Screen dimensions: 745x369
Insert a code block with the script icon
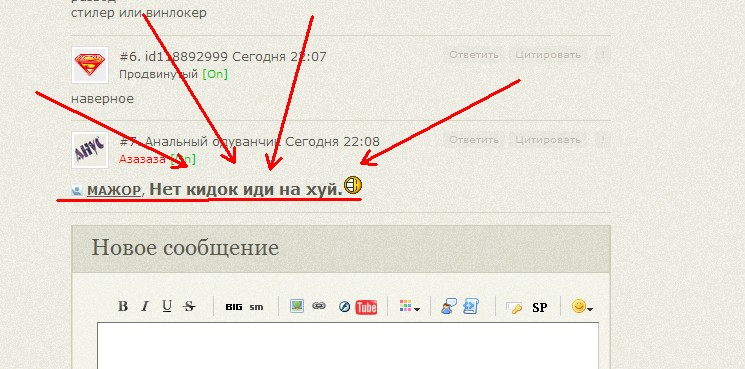pos(471,306)
